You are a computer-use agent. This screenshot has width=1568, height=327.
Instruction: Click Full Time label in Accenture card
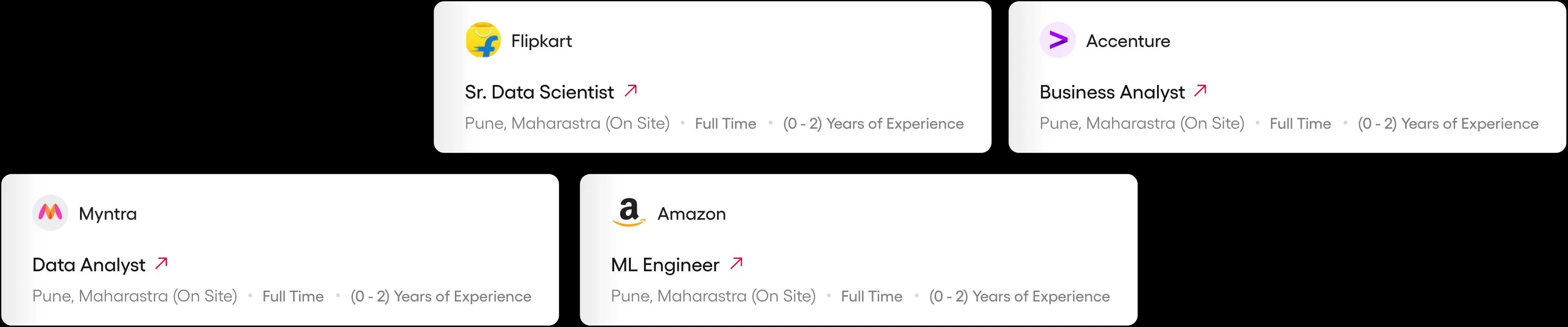[1300, 123]
